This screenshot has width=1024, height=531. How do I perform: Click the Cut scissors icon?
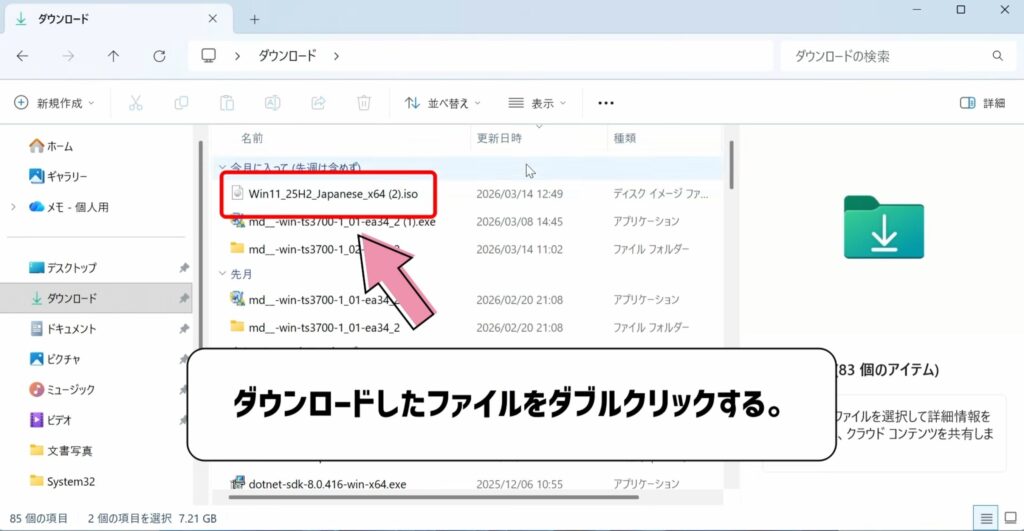135,103
